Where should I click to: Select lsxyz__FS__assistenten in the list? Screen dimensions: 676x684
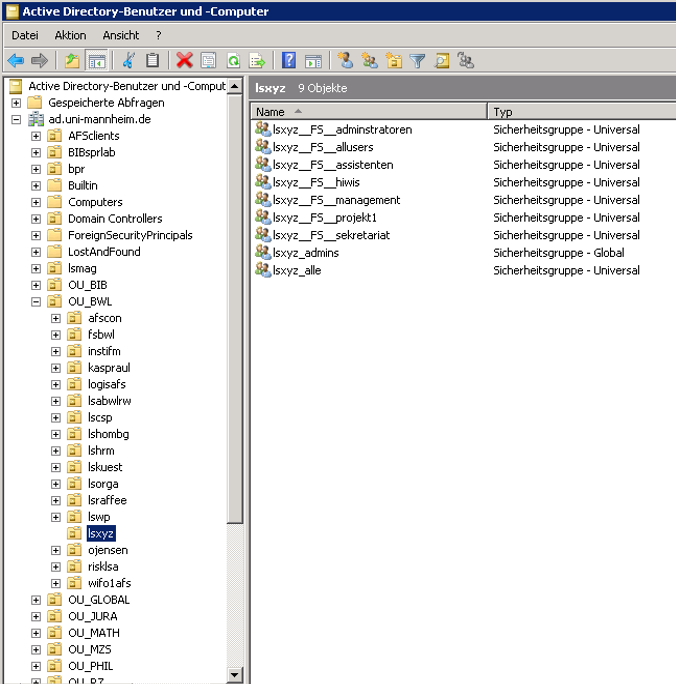coord(333,164)
